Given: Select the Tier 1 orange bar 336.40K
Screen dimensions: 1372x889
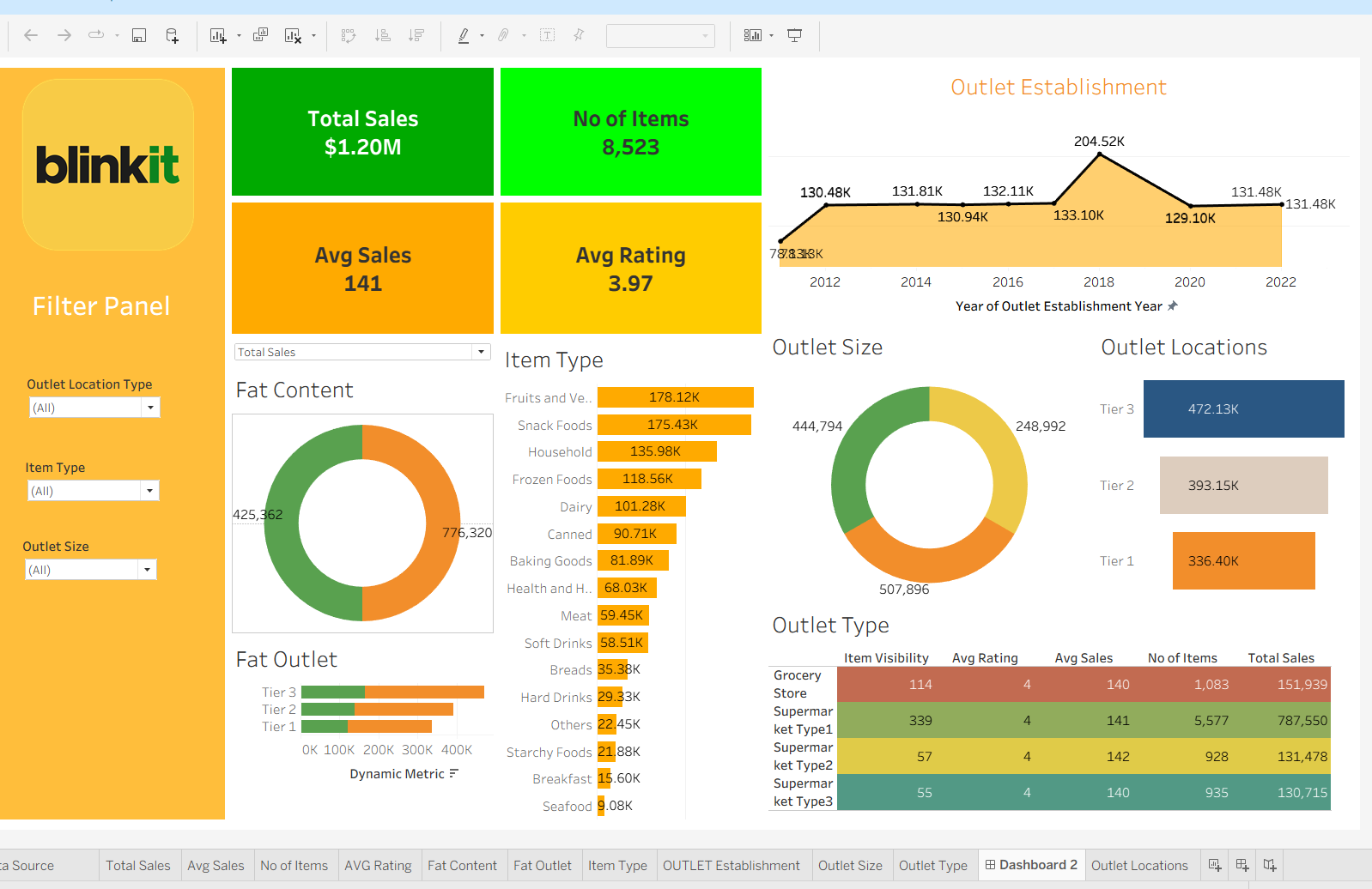Looking at the screenshot, I should click(x=1244, y=560).
